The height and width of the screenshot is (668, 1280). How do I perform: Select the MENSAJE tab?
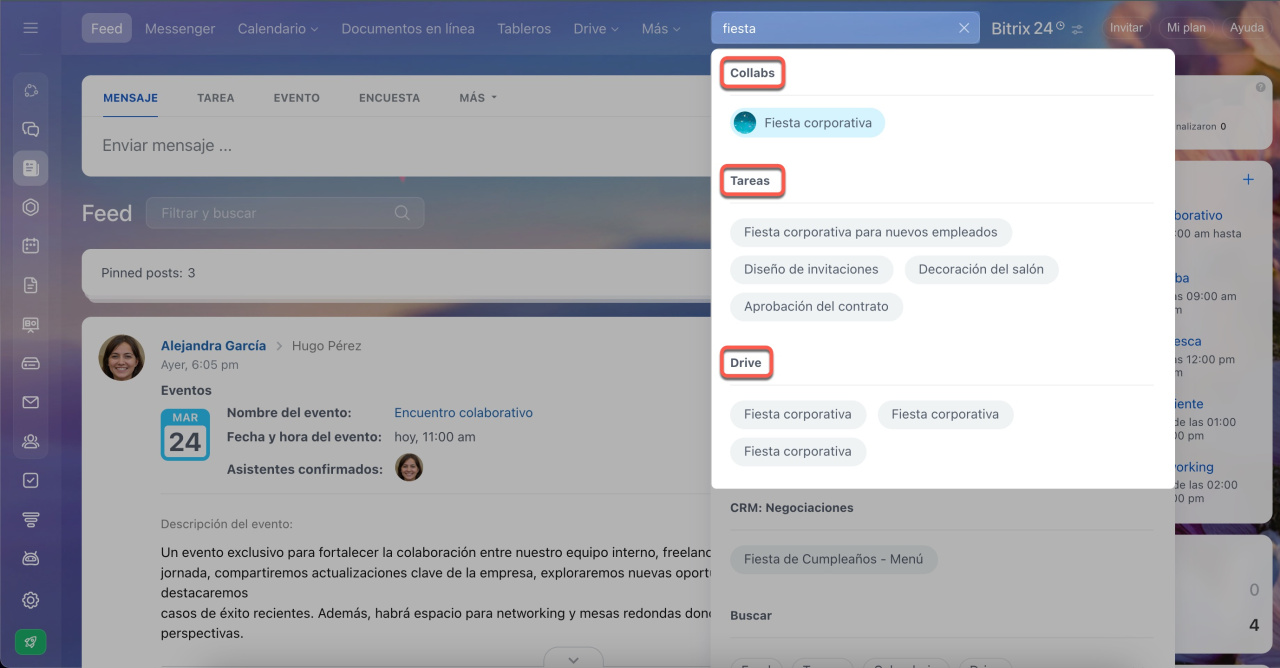click(131, 98)
